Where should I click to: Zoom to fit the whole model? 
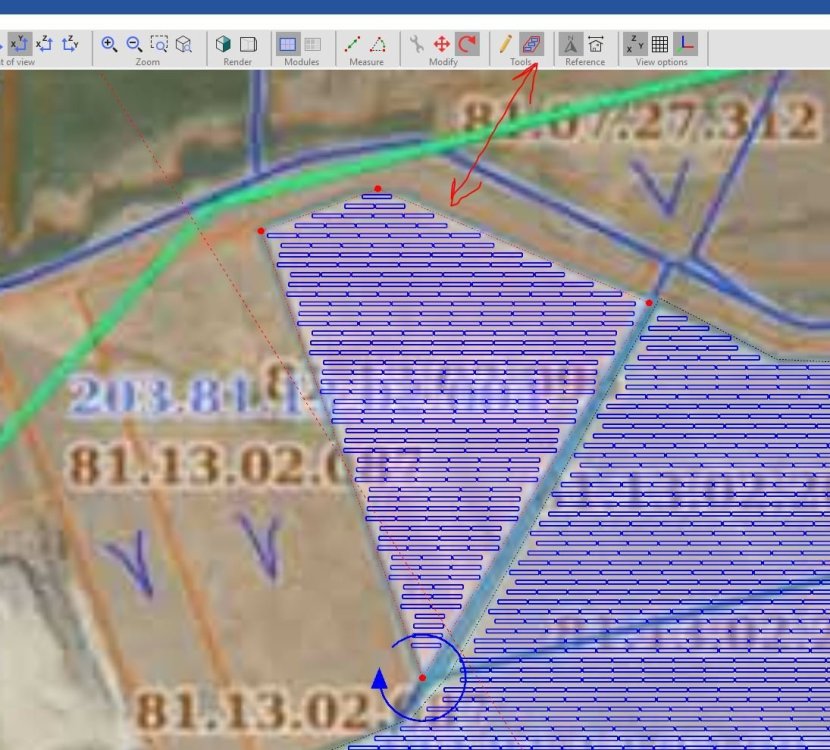184,44
